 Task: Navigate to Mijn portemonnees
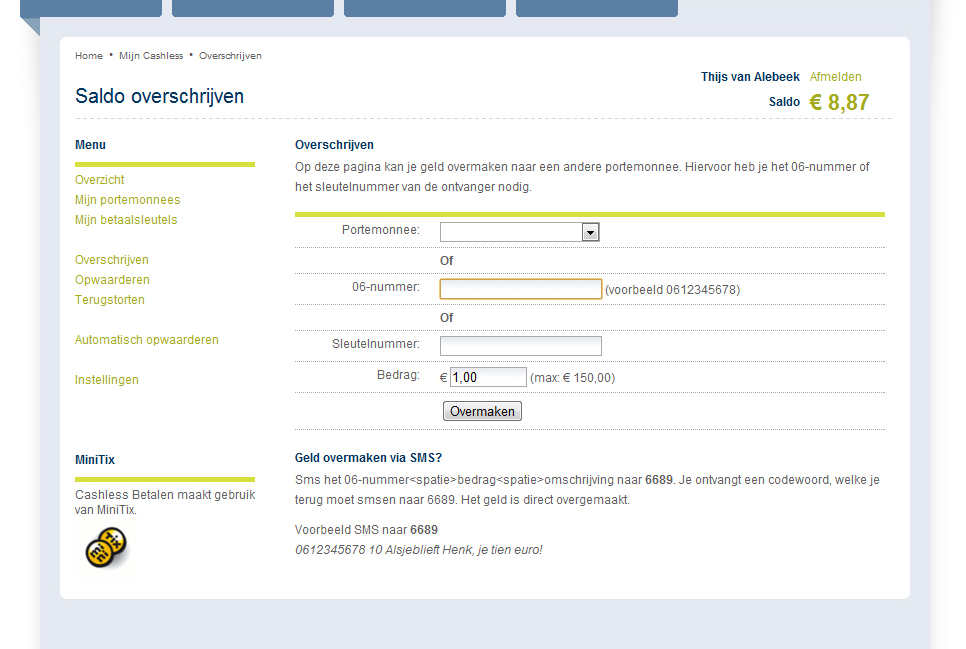[127, 200]
